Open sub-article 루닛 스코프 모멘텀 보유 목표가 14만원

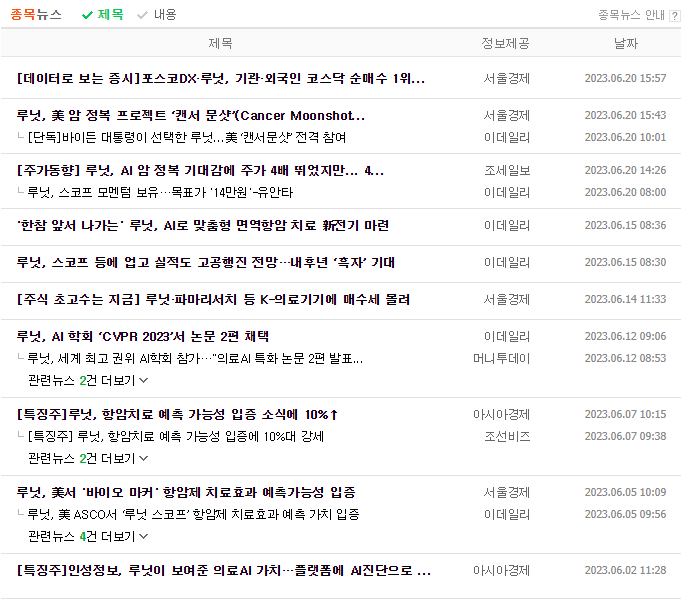(x=160, y=192)
